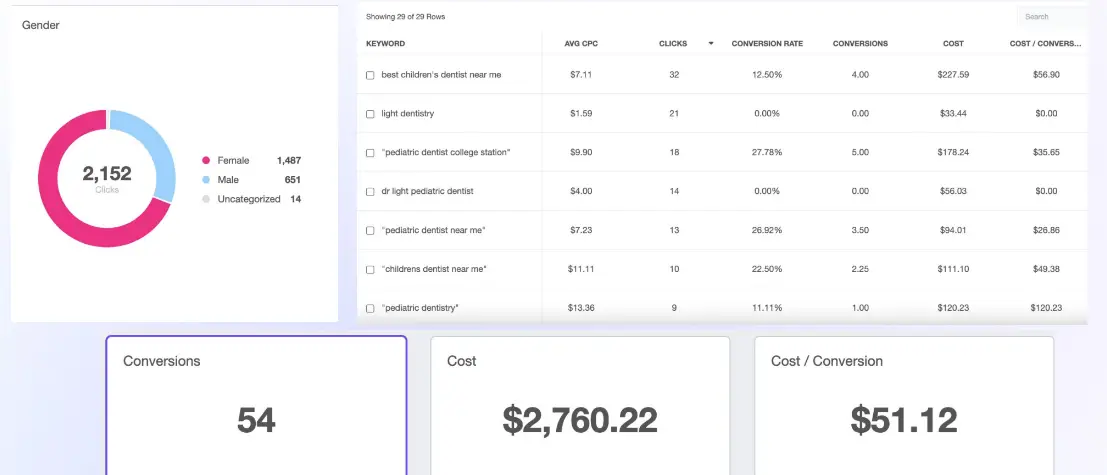Click the blue Male legend dot
Image resolution: width=1107 pixels, height=475 pixels.
(206, 180)
